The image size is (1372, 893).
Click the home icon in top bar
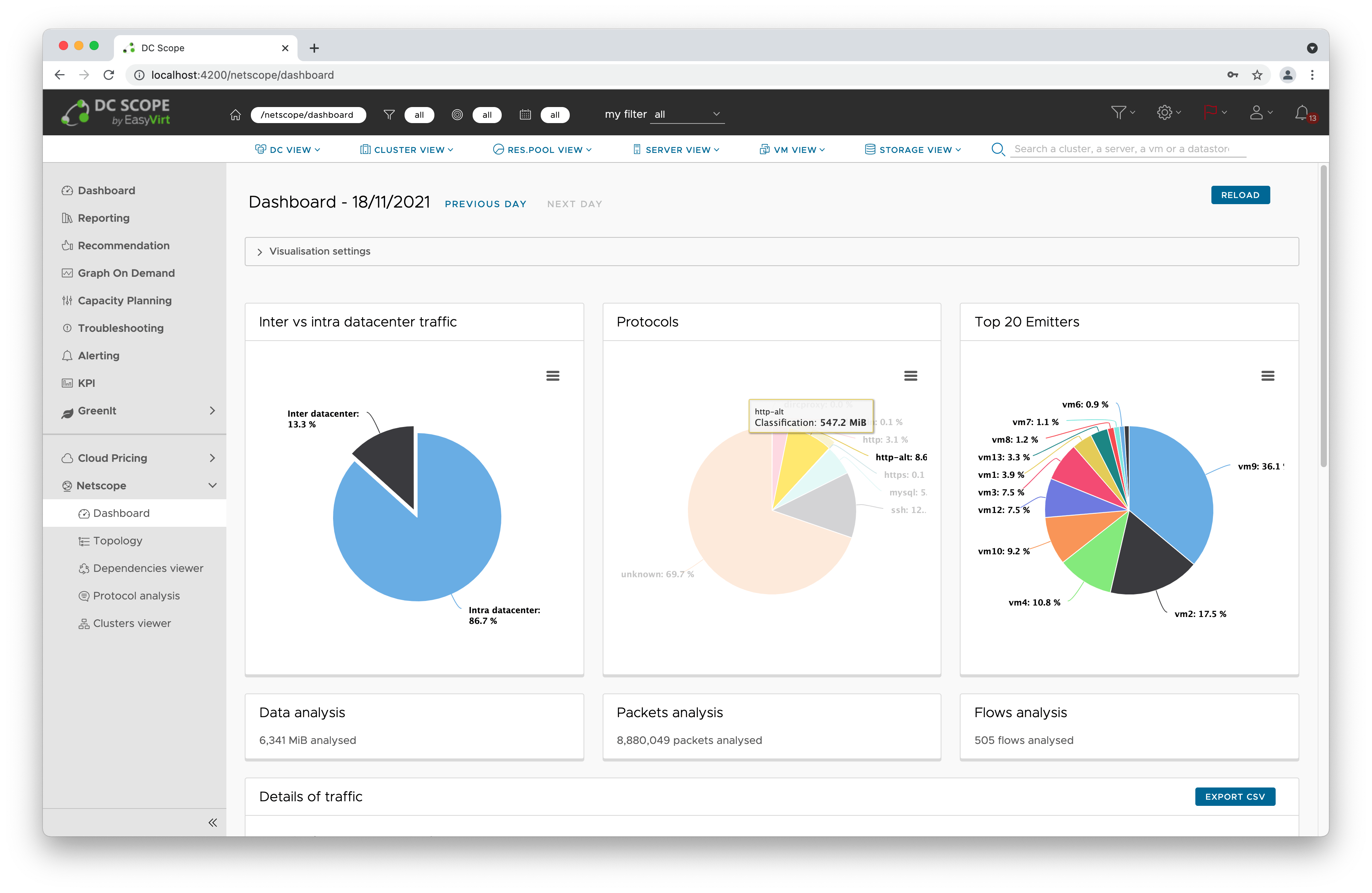tap(235, 115)
